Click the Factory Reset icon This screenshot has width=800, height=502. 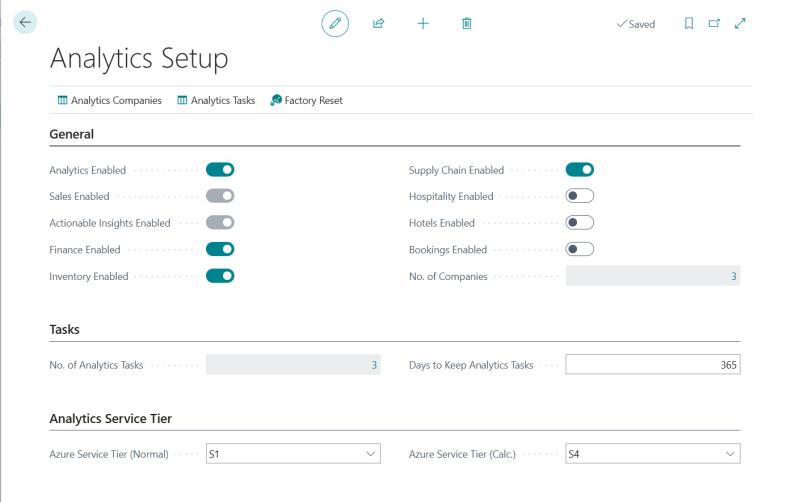(x=276, y=100)
